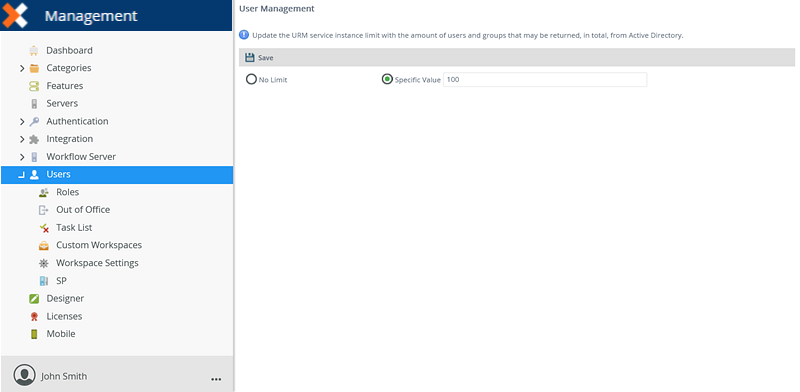
Task: Click the Specific Value input field
Action: (x=545, y=80)
